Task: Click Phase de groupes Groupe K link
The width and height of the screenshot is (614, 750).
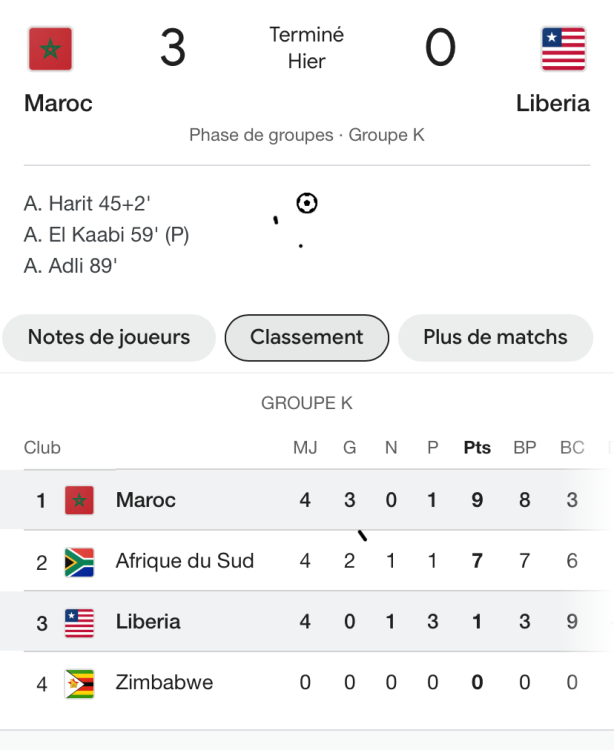Action: [307, 135]
